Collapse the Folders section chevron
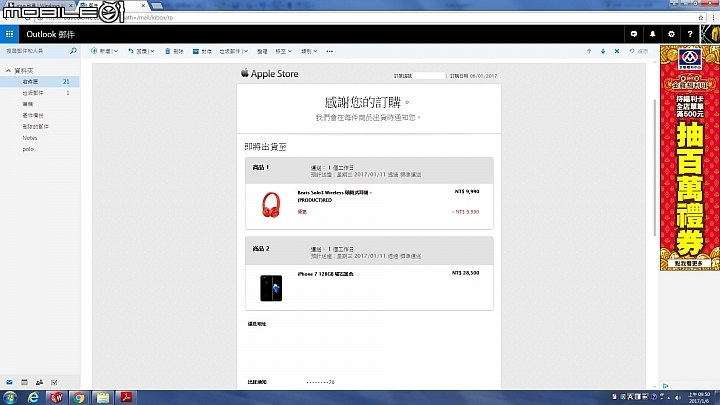 (x=8, y=70)
